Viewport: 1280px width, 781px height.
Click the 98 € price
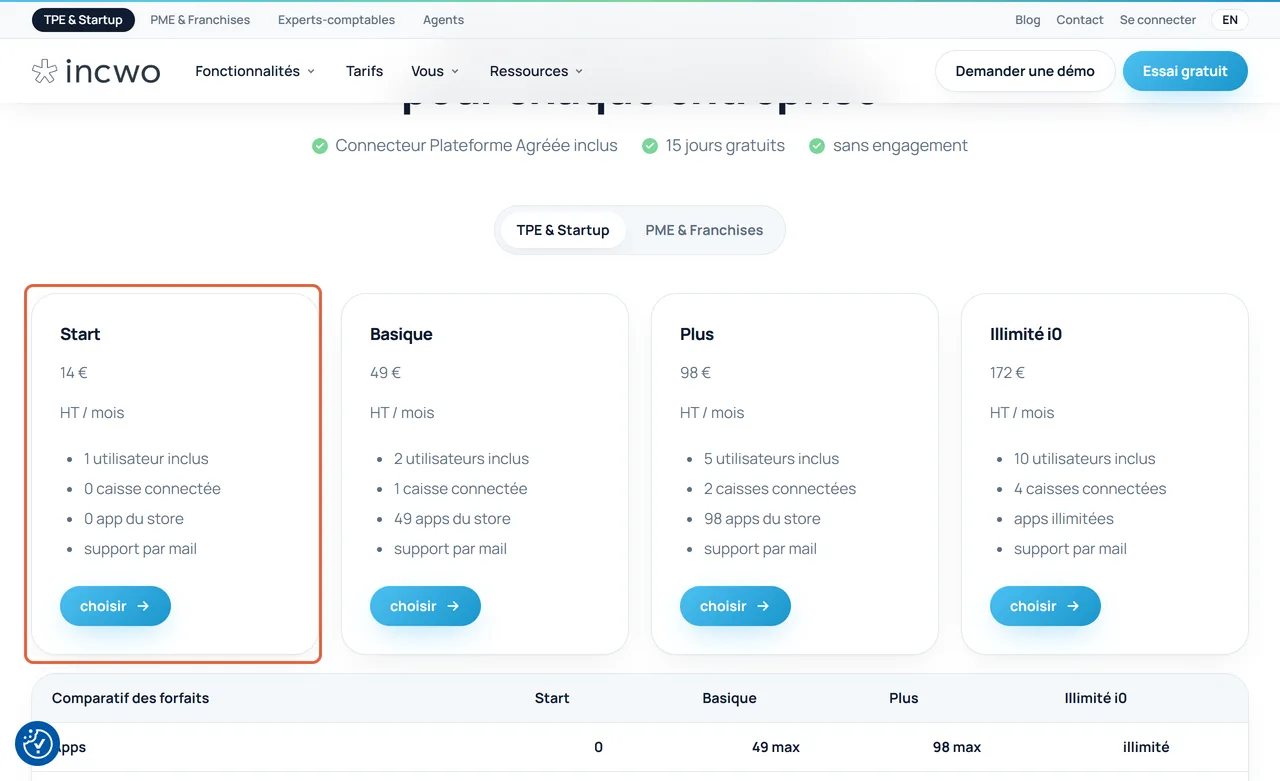tap(695, 373)
